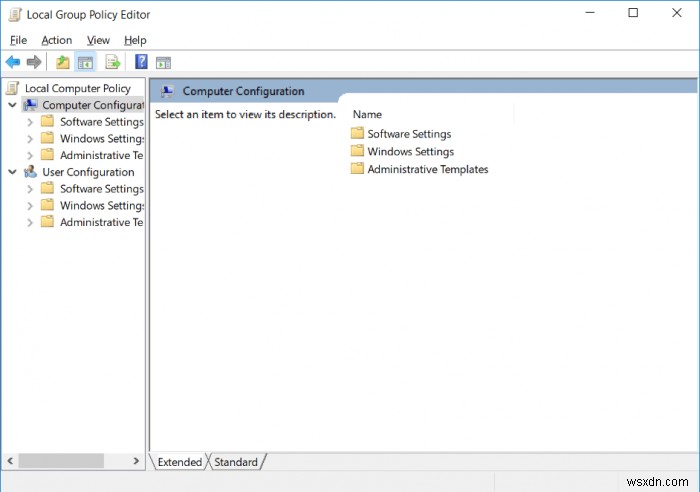
Task: Click folder icon of Windows Settings under Computer Configuration
Action: tap(47, 138)
